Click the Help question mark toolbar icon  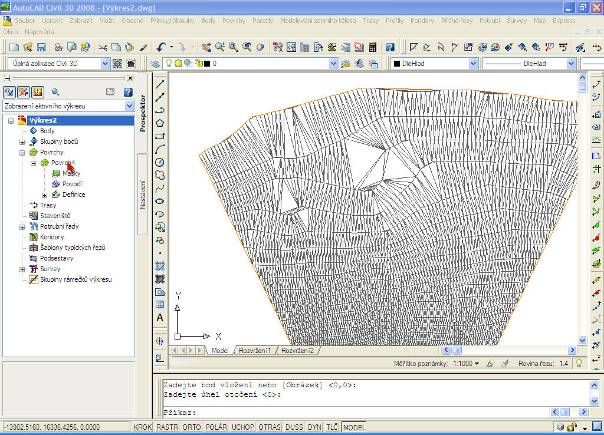pyautogui.click(x=390, y=47)
